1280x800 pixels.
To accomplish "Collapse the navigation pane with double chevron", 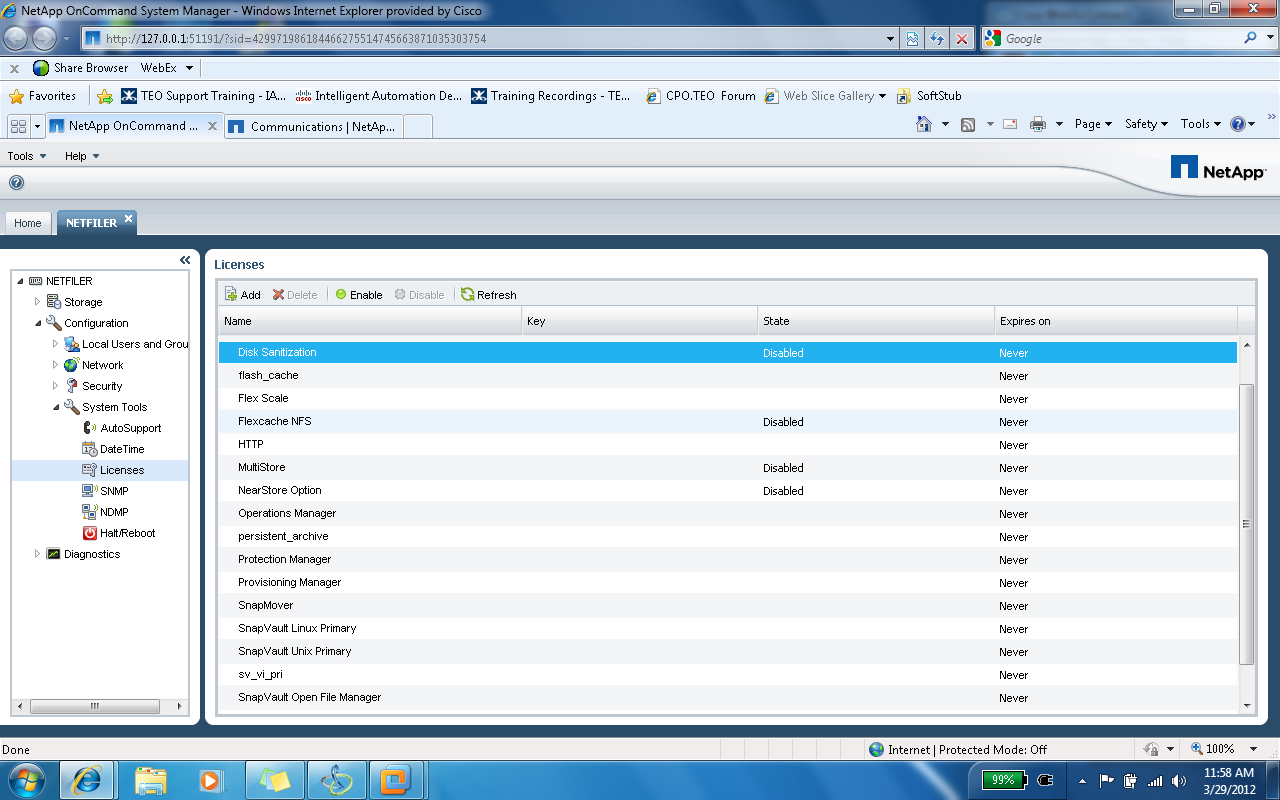I will (x=185, y=260).
